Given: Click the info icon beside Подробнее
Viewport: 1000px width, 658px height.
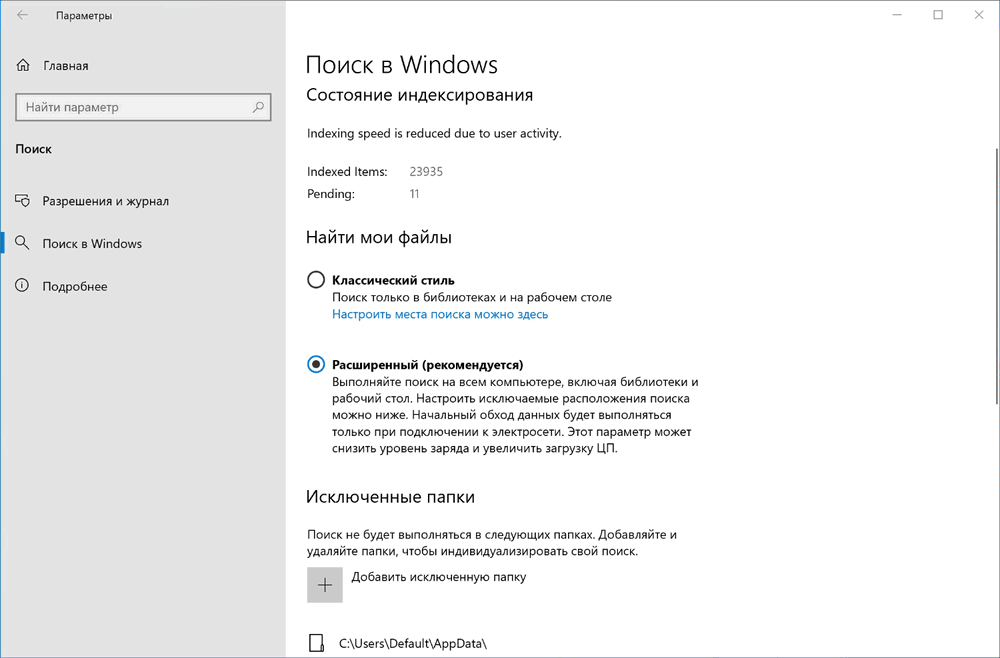Looking at the screenshot, I should [x=22, y=286].
